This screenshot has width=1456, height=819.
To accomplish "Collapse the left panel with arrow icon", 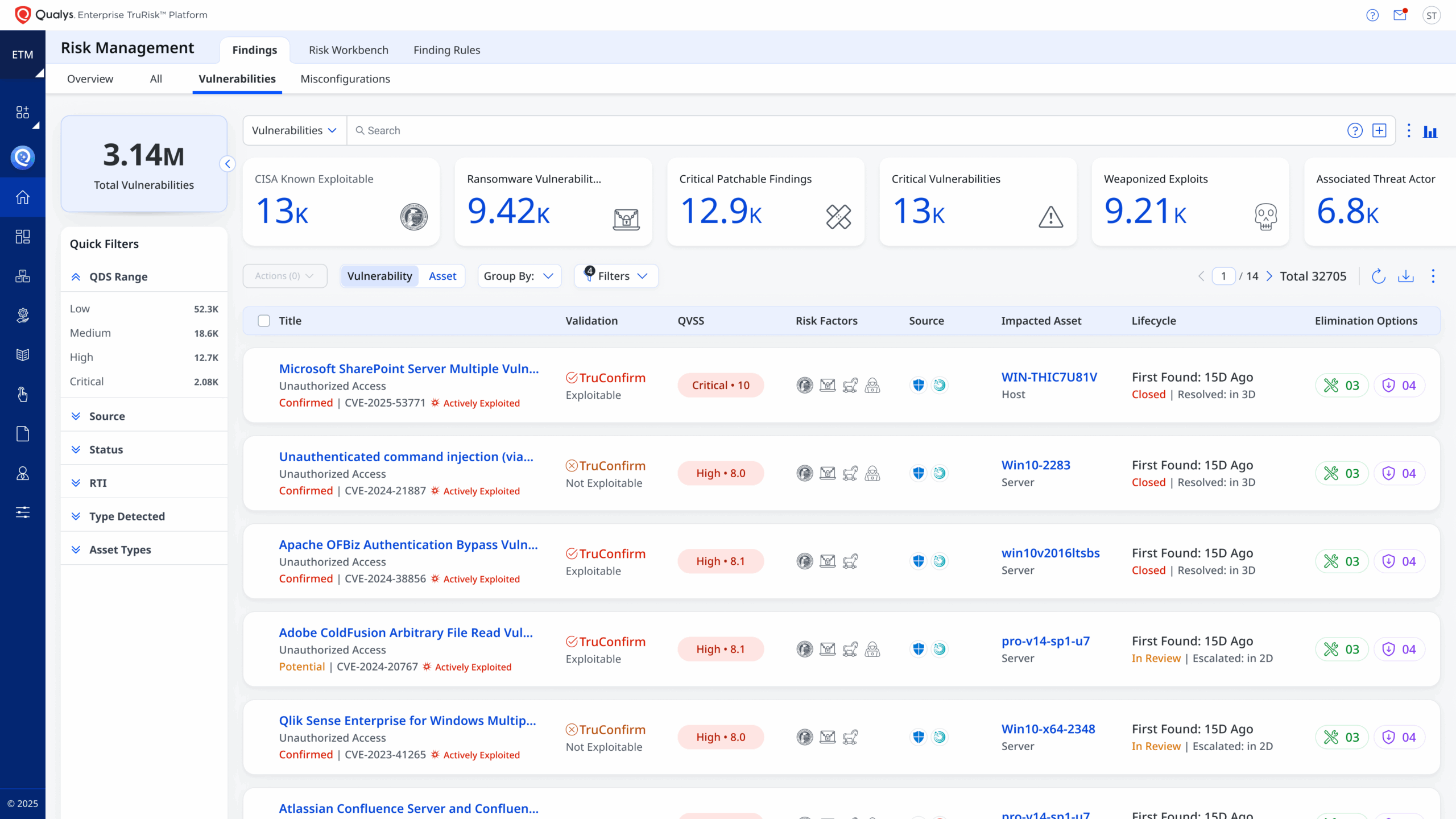I will click(227, 164).
